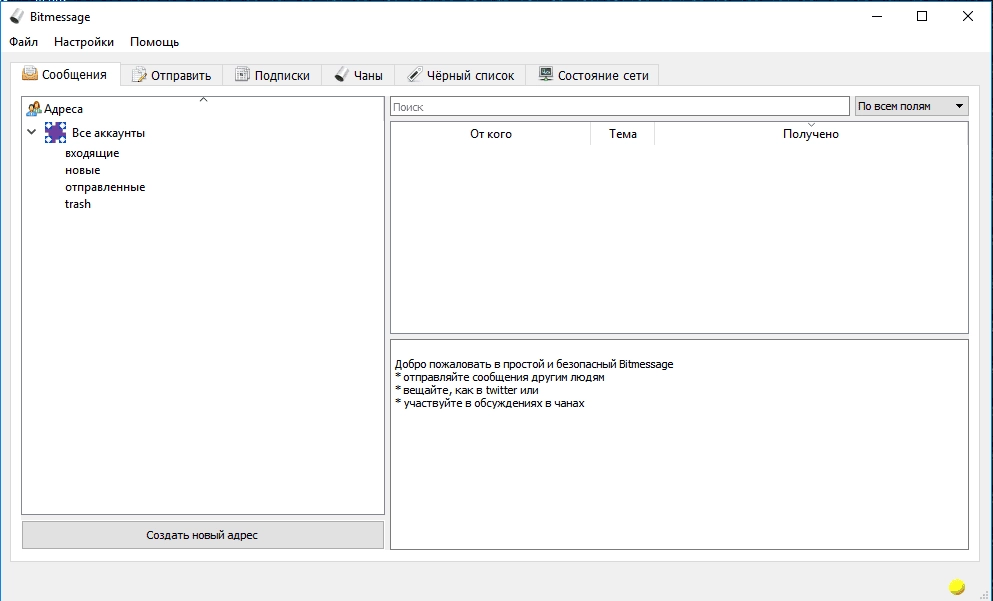Select the отправленные folder

click(x=105, y=187)
